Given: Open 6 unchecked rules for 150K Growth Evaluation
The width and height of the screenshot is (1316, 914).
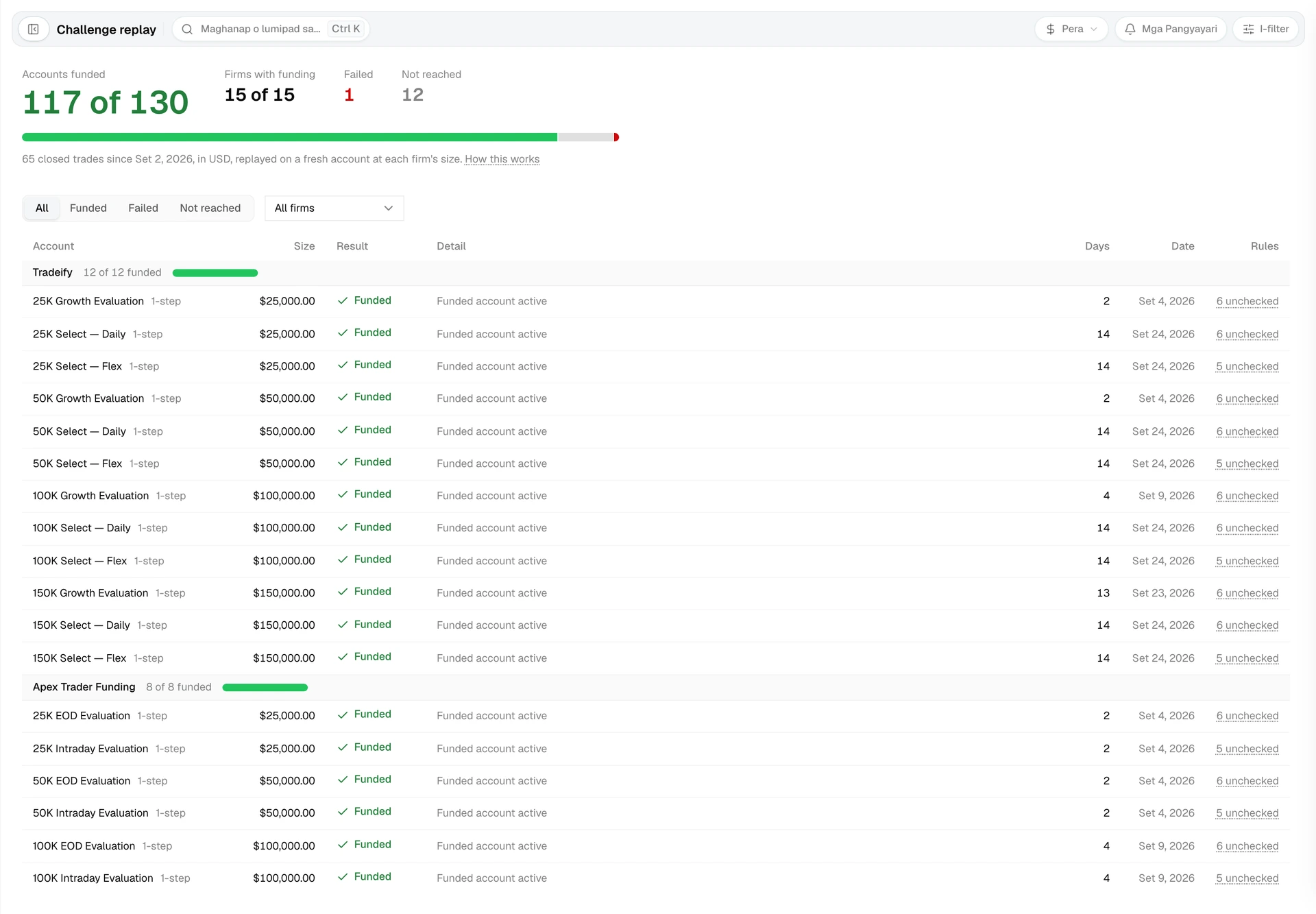Looking at the screenshot, I should (x=1247, y=593).
